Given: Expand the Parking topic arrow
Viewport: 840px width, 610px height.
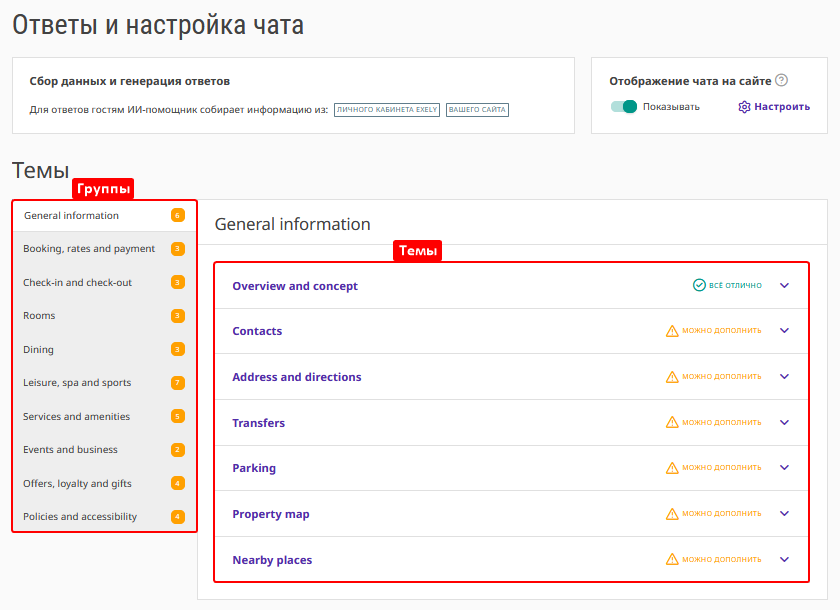Looking at the screenshot, I should 784,468.
